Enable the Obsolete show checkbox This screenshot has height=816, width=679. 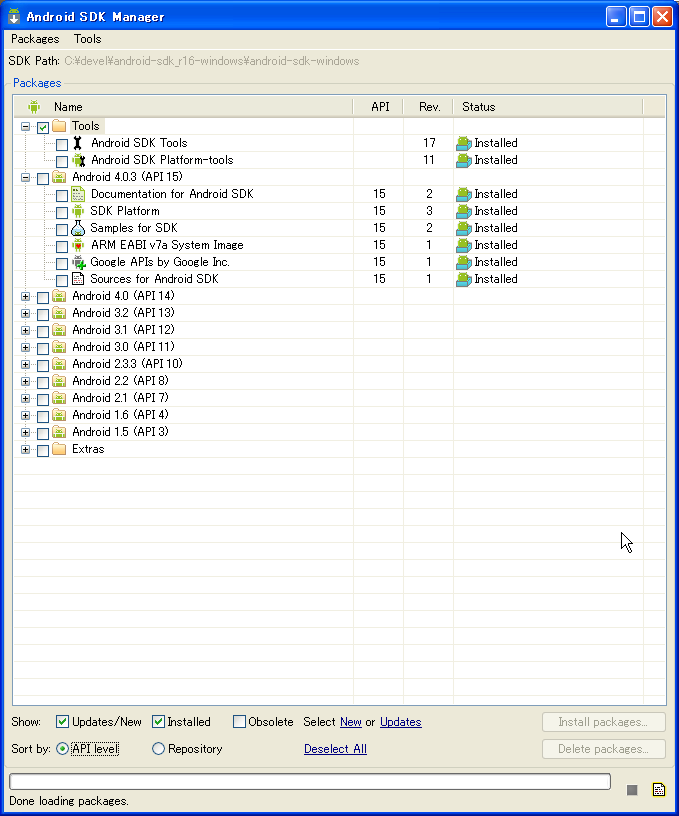coord(239,721)
